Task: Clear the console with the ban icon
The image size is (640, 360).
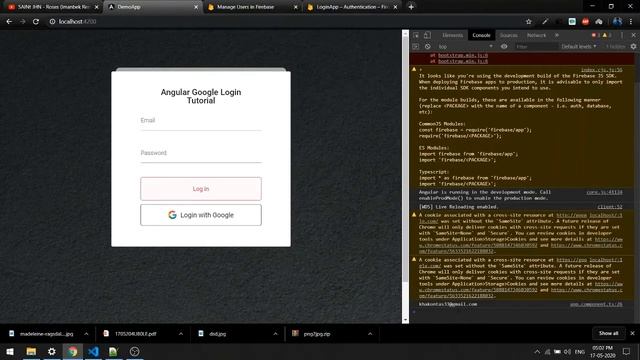Action: pos(427,47)
